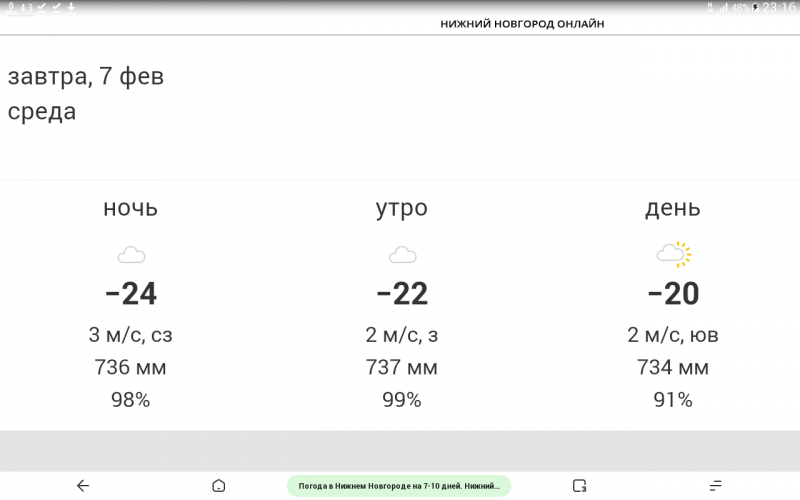Go back with the browser back arrow

[x=83, y=486]
